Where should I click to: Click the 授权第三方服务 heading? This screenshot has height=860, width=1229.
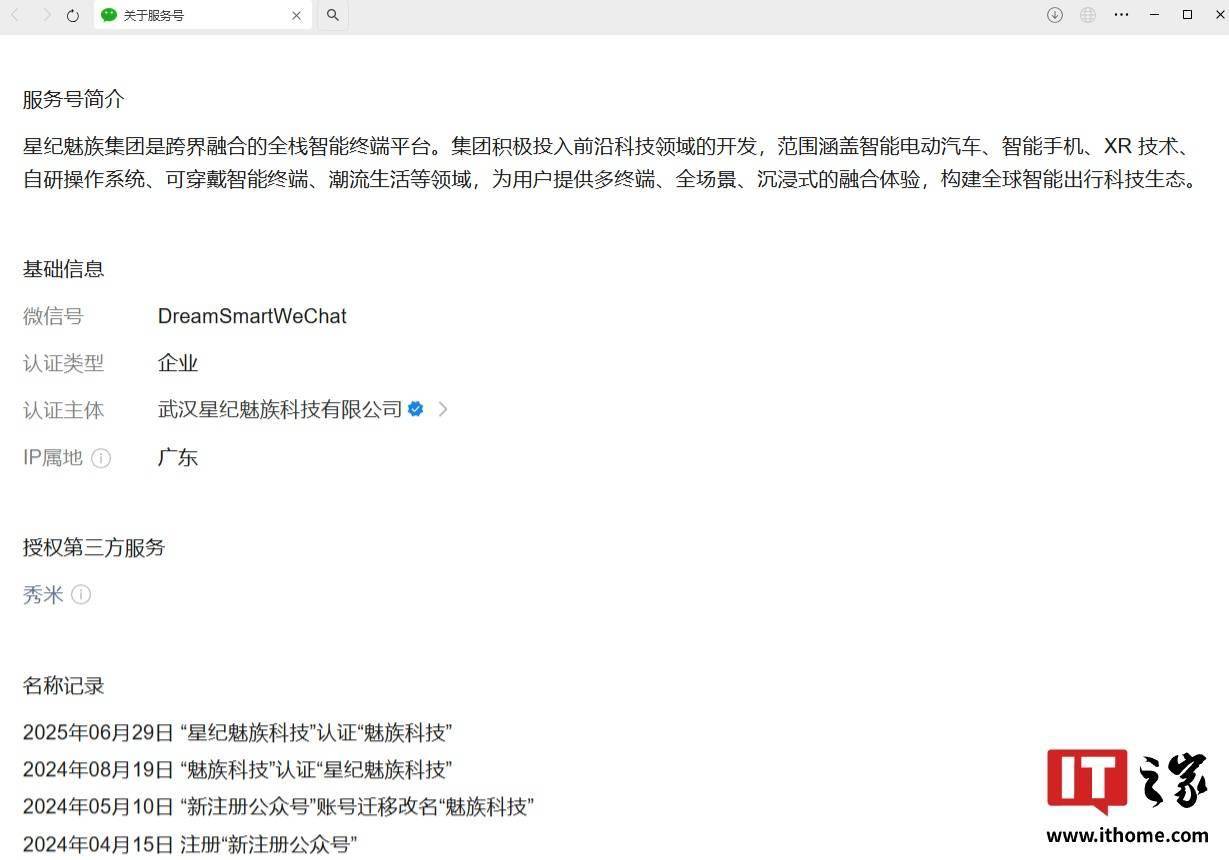click(x=94, y=548)
